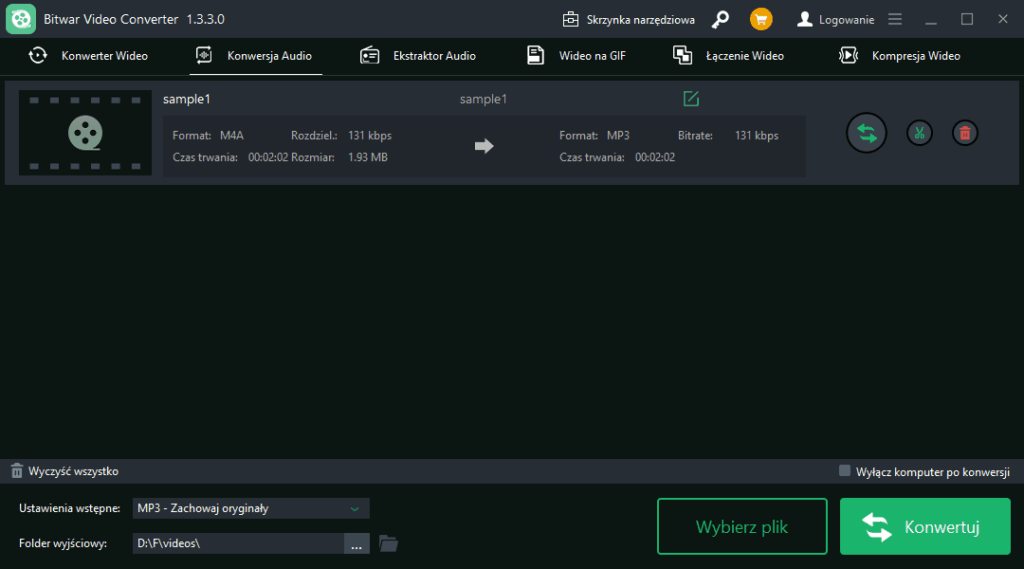The height and width of the screenshot is (569, 1024).
Task: Click the sample1 film reel thumbnail
Action: coord(85,133)
